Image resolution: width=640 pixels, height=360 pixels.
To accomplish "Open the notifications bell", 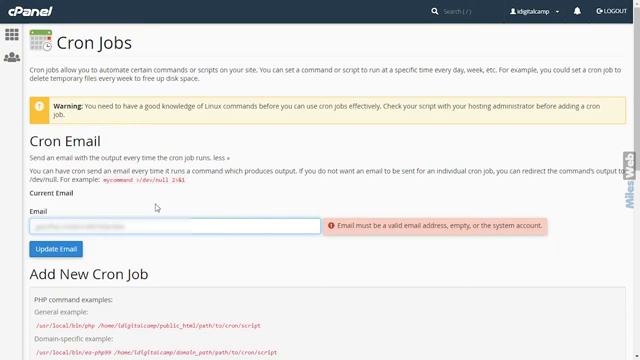I will pos(577,11).
